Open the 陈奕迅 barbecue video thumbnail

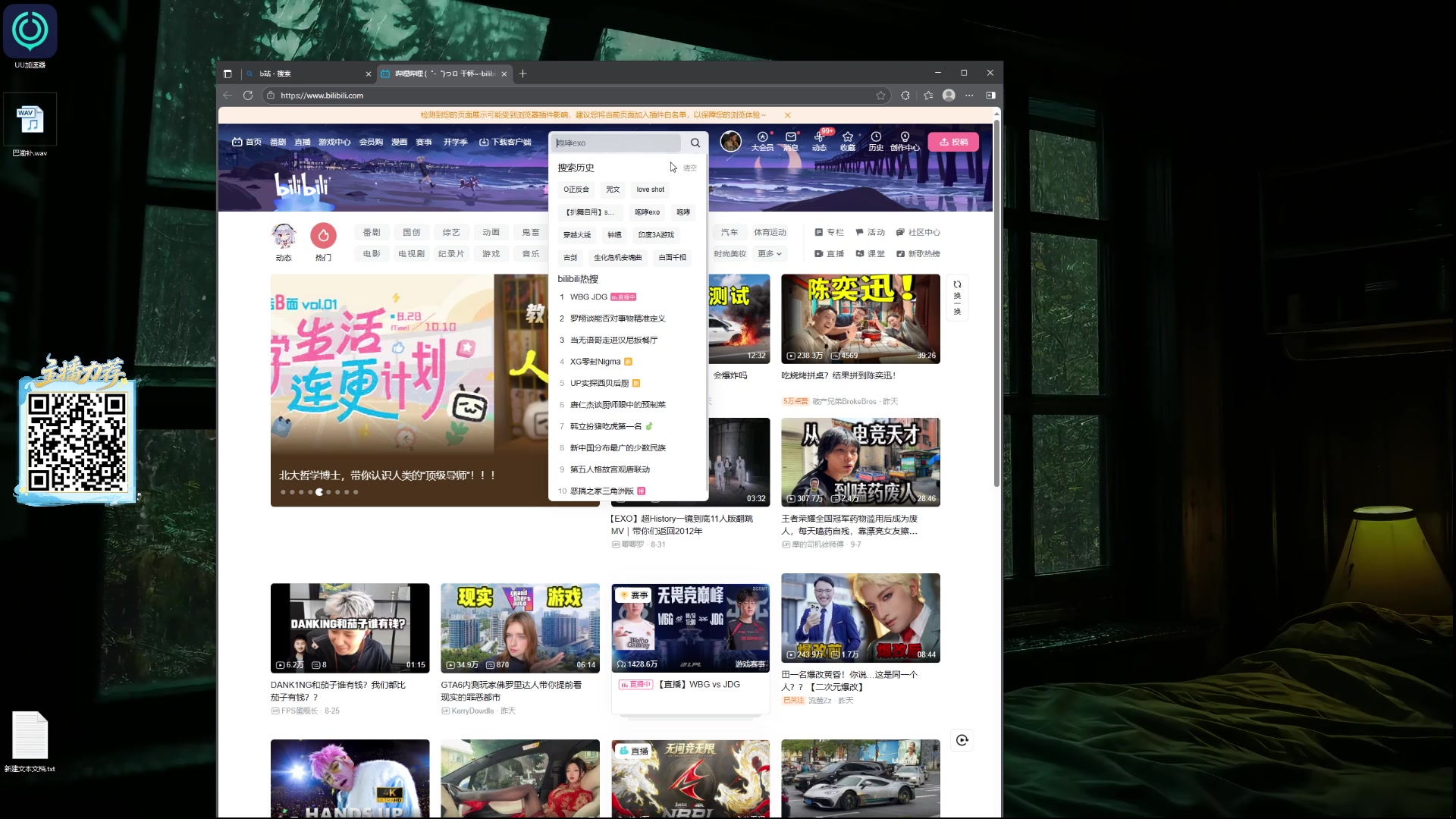point(861,319)
